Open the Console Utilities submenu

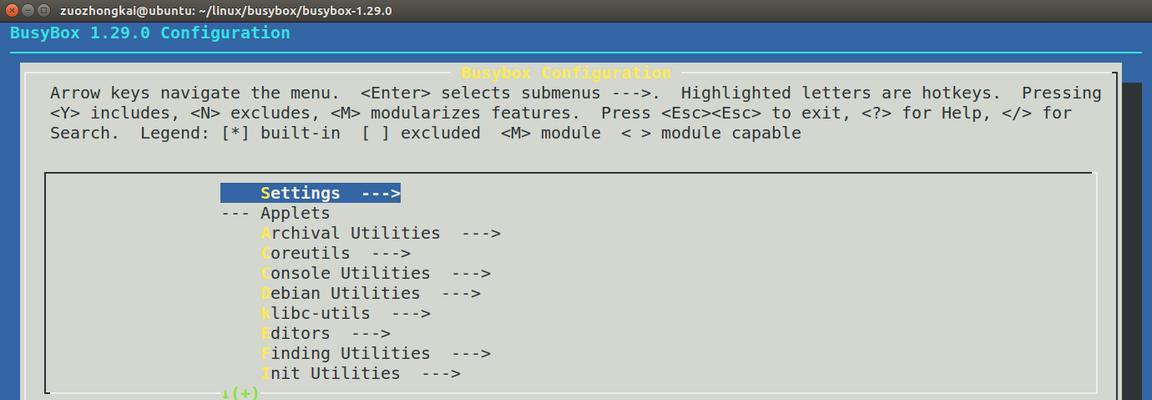pyautogui.click(x=375, y=273)
